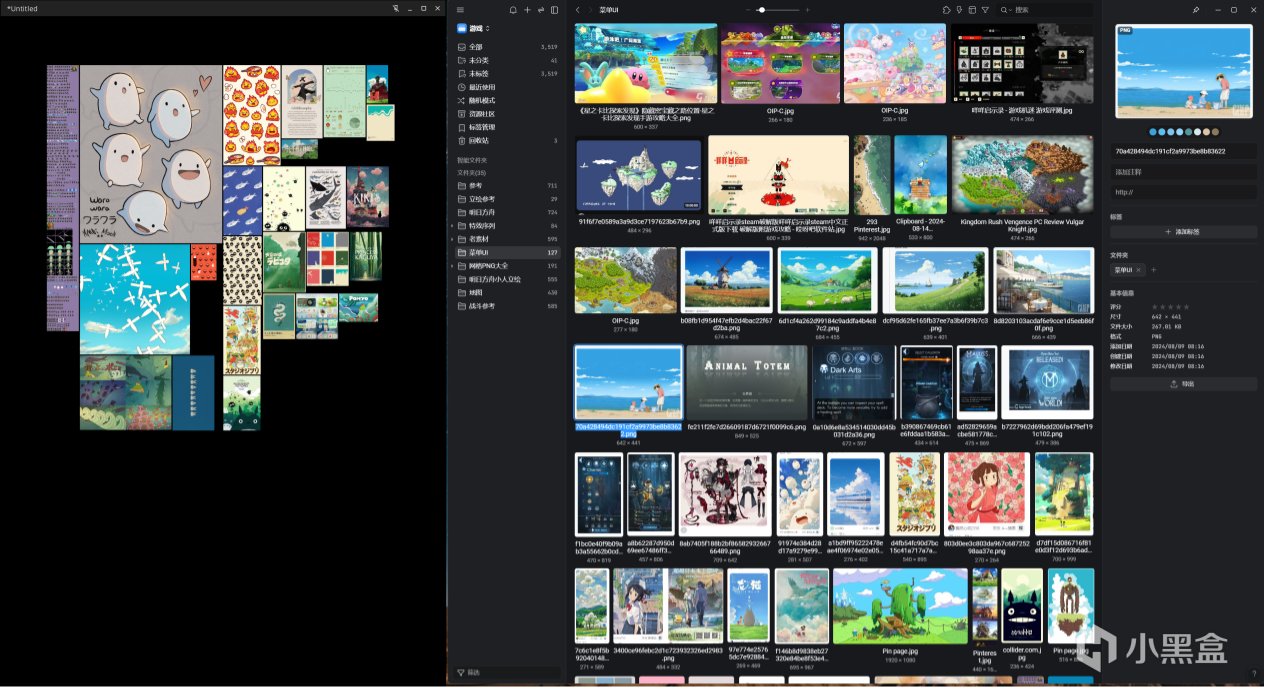Open 随机模式 in the sidebar
Image resolution: width=1265 pixels, height=690 pixels.
point(508,100)
